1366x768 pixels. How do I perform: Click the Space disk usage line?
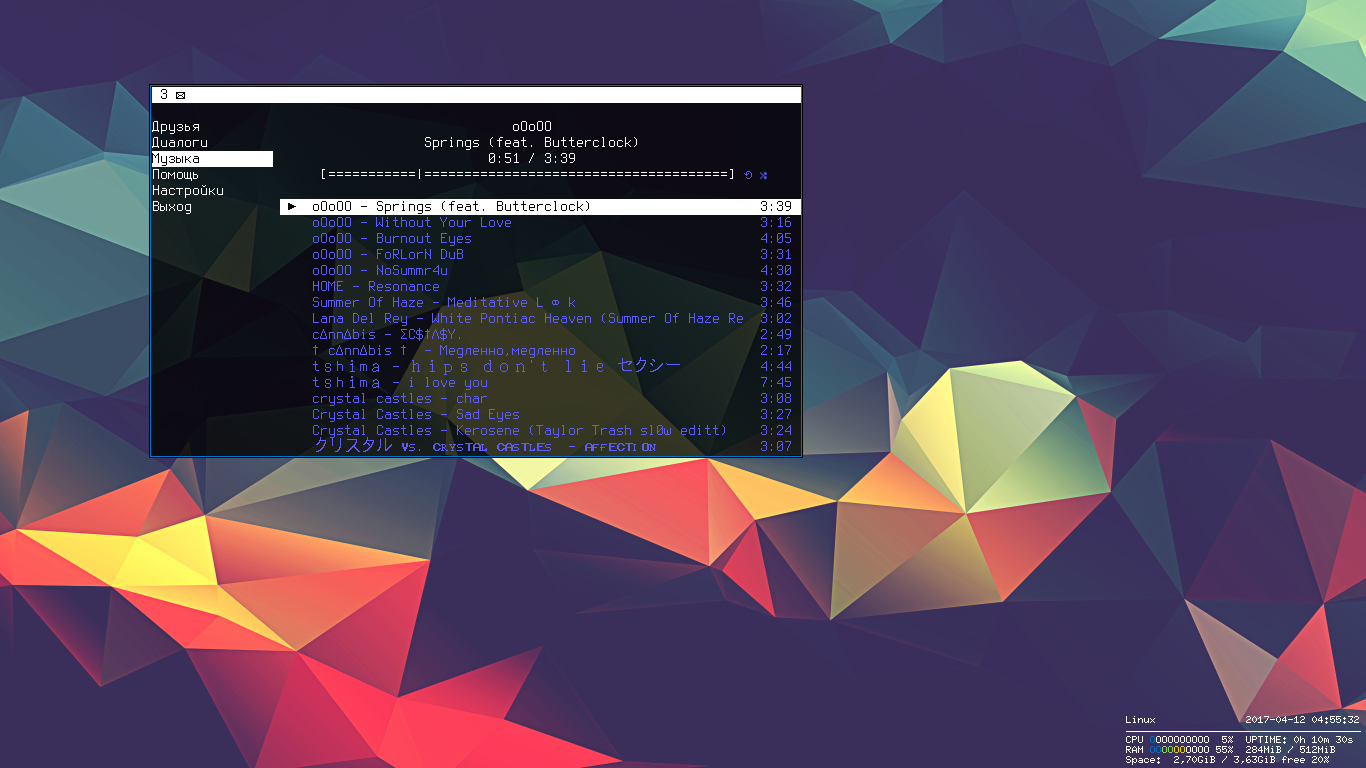tap(1227, 760)
